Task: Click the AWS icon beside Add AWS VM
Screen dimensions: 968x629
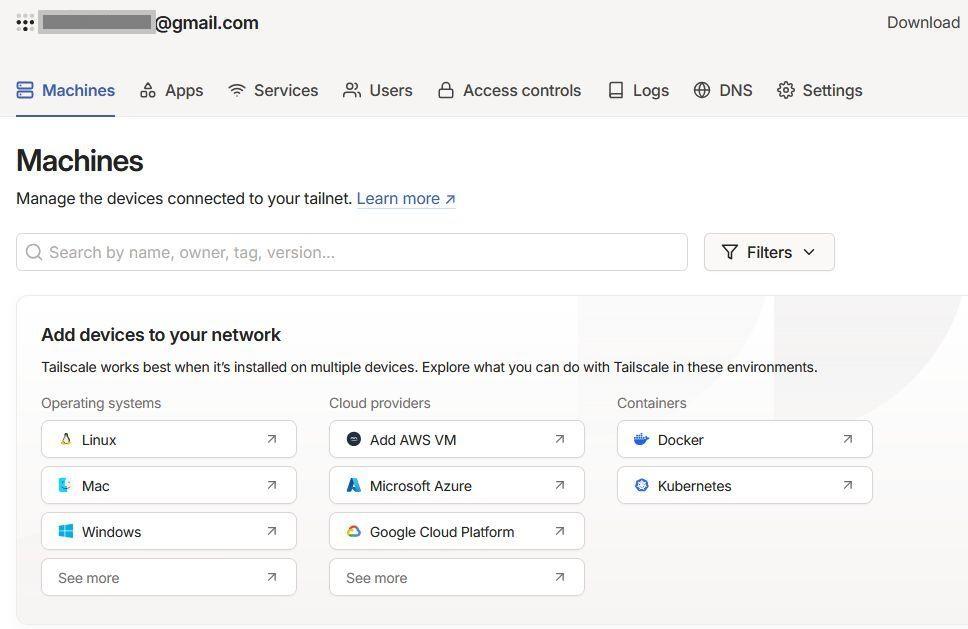Action: tap(353, 439)
